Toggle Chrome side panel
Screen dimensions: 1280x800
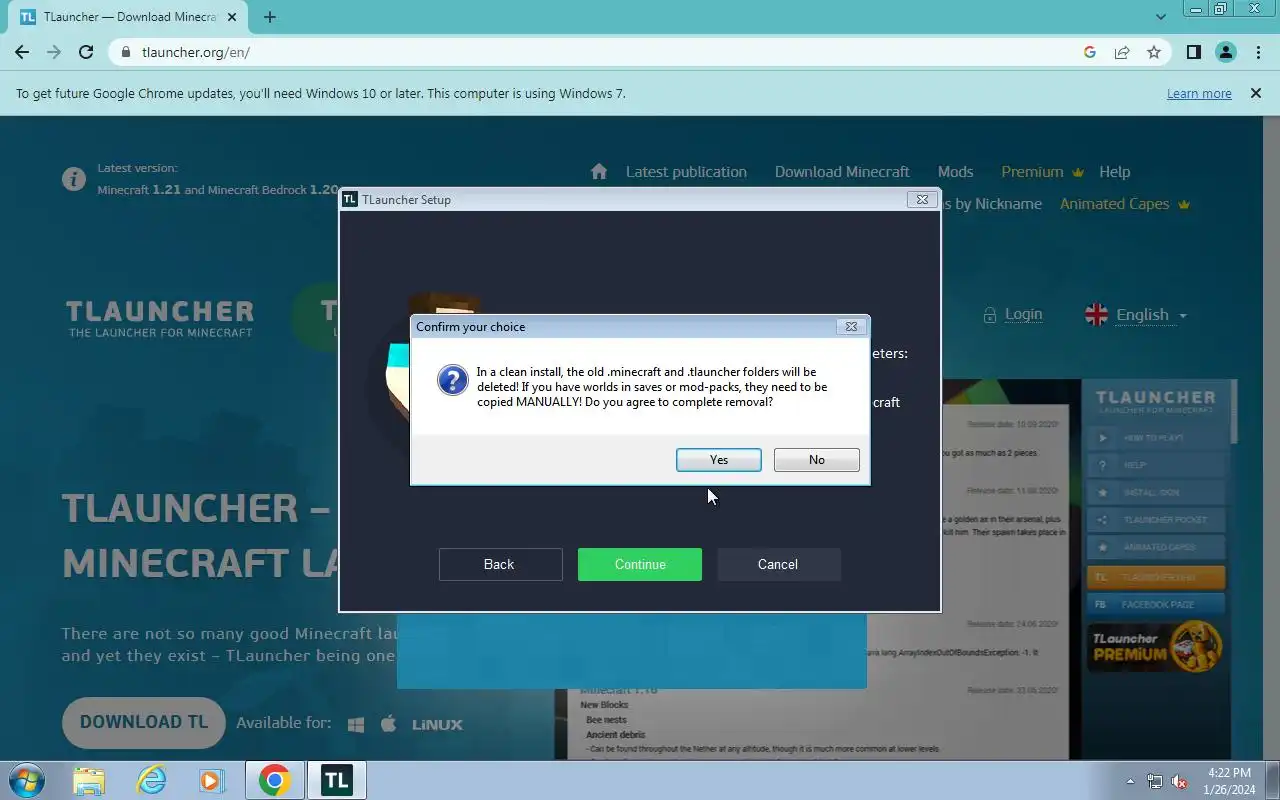(1193, 52)
